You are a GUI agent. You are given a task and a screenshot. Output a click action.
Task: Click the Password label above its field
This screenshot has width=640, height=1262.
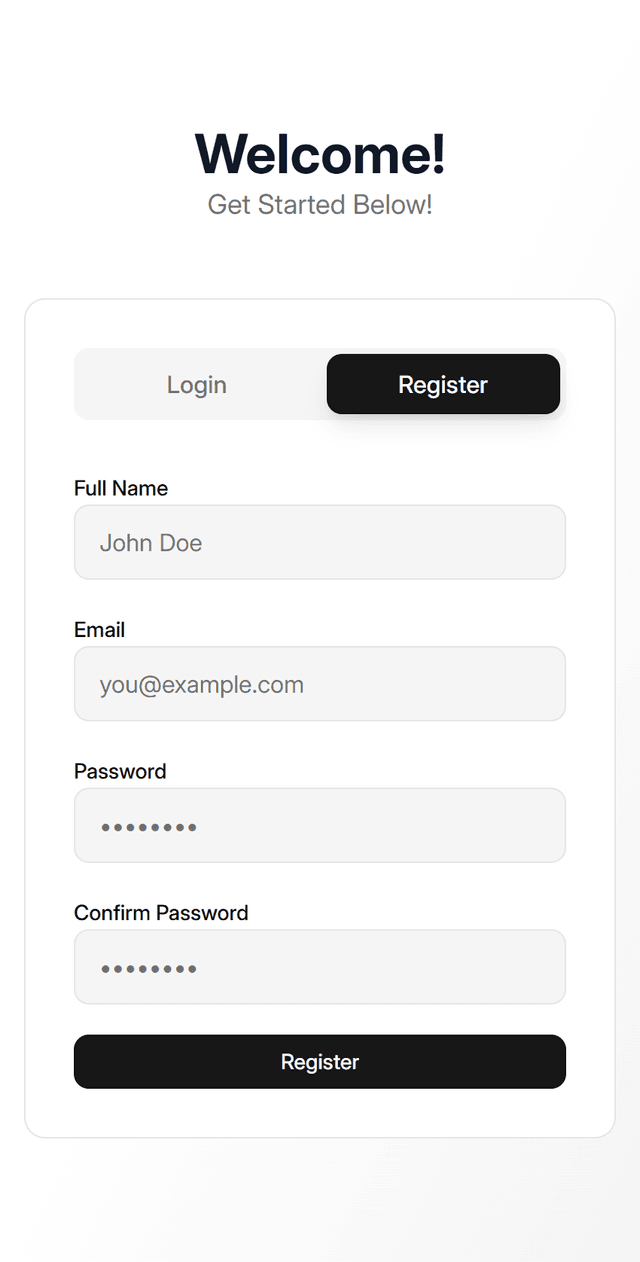point(120,771)
